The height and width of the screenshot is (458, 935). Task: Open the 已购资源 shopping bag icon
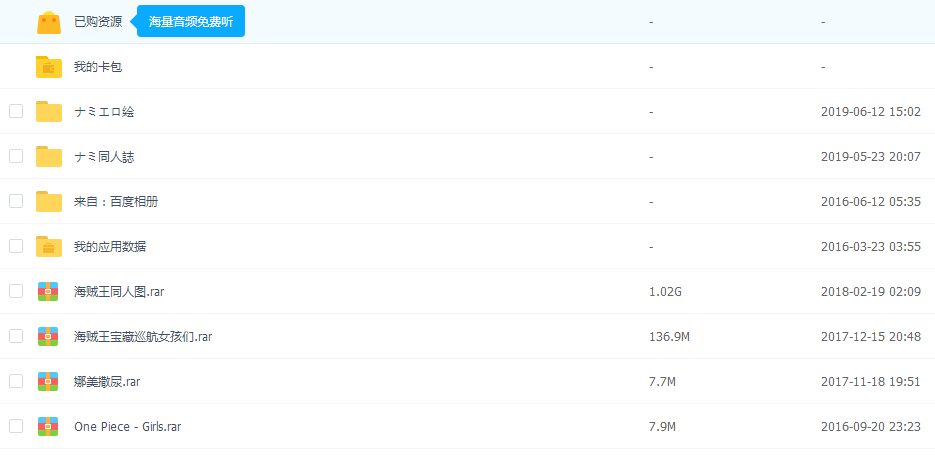click(x=49, y=22)
